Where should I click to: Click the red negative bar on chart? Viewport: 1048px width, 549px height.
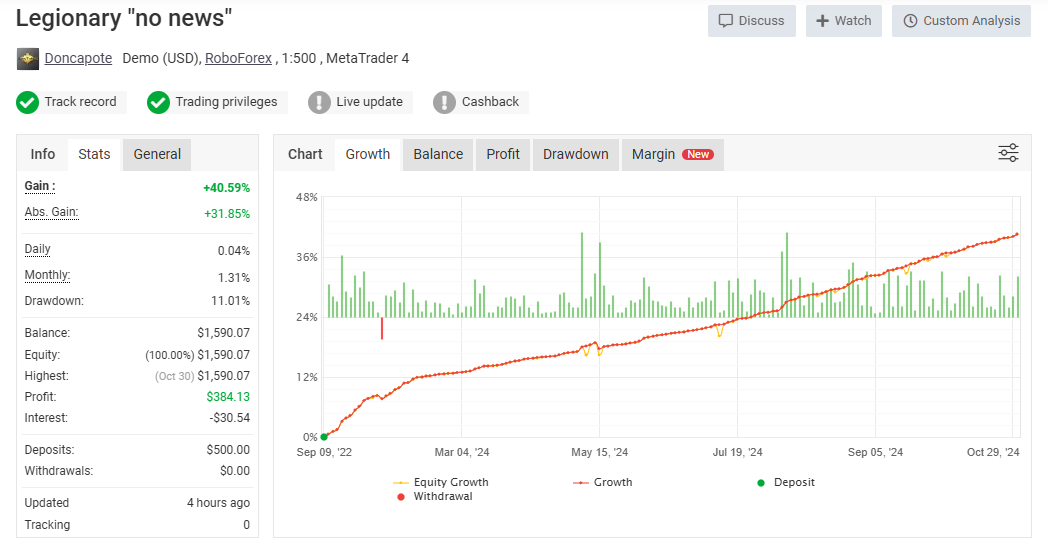coord(382,328)
